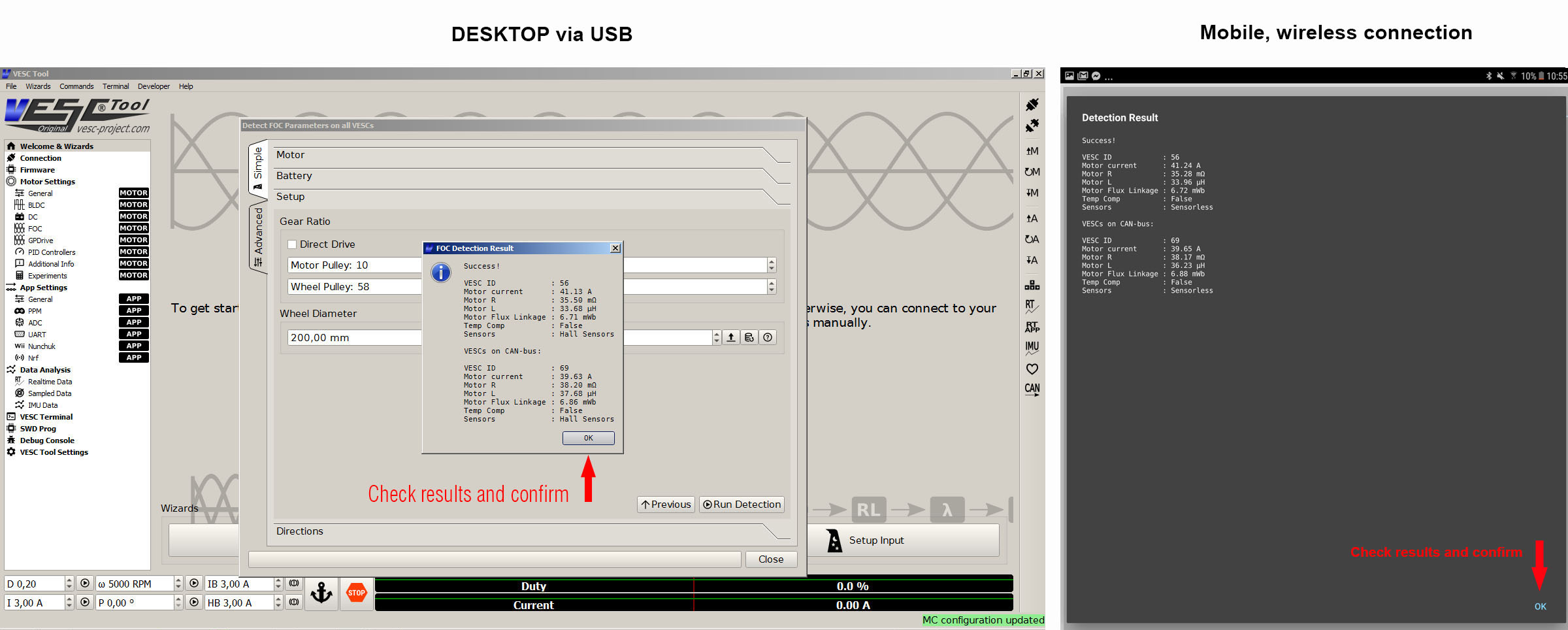Expand the Battery section in the wizard

(531, 176)
